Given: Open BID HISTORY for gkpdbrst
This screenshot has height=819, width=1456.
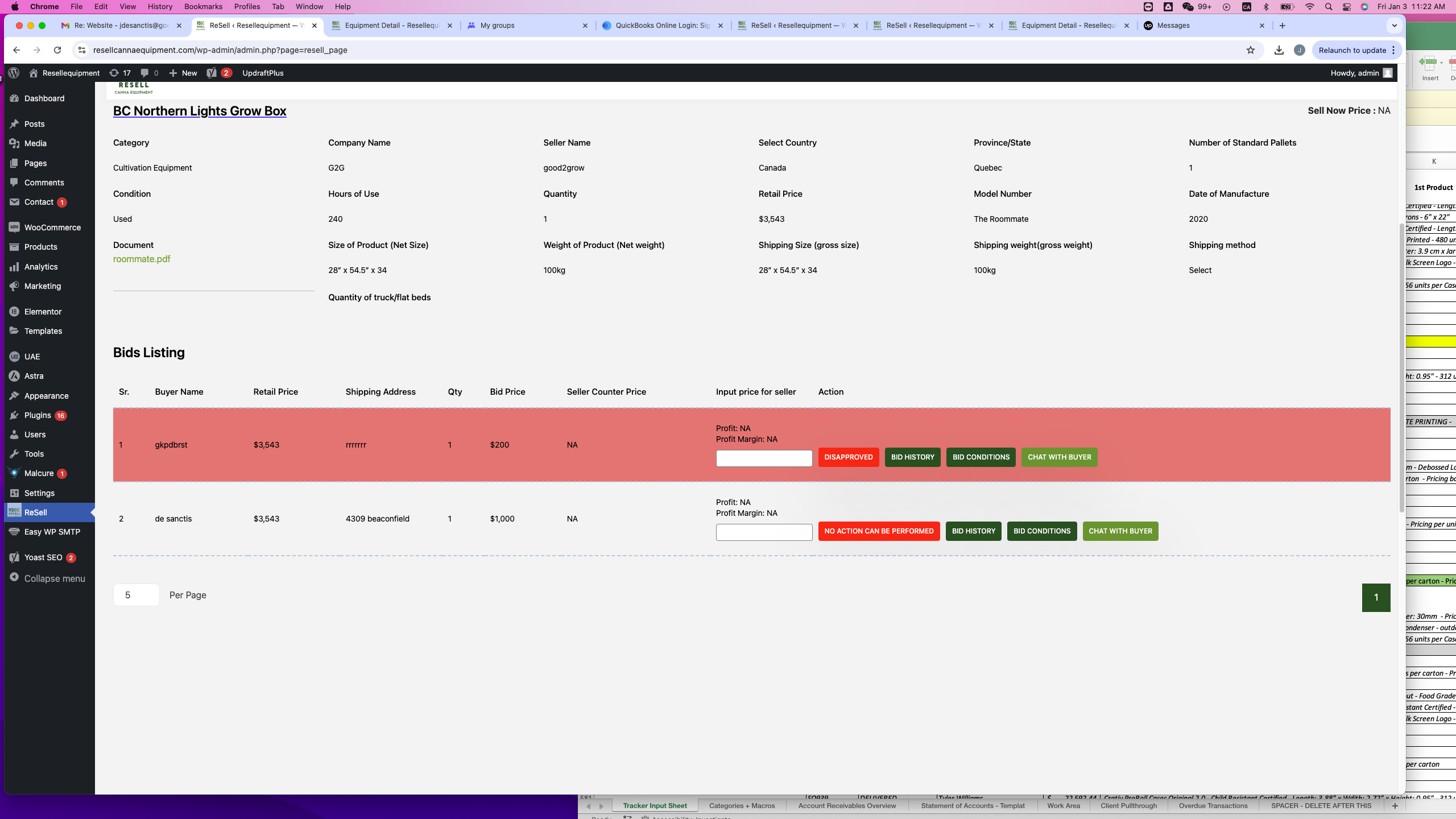Looking at the screenshot, I should (913, 457).
